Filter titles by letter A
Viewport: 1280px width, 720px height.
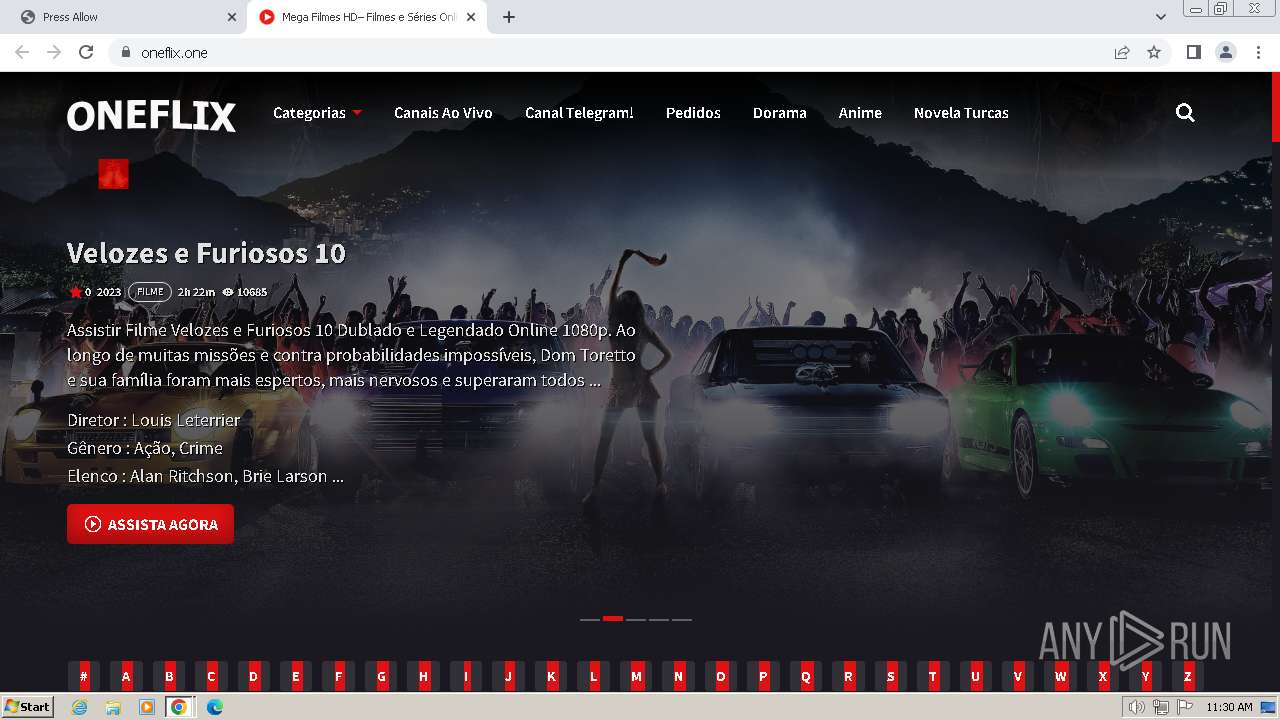[x=126, y=676]
